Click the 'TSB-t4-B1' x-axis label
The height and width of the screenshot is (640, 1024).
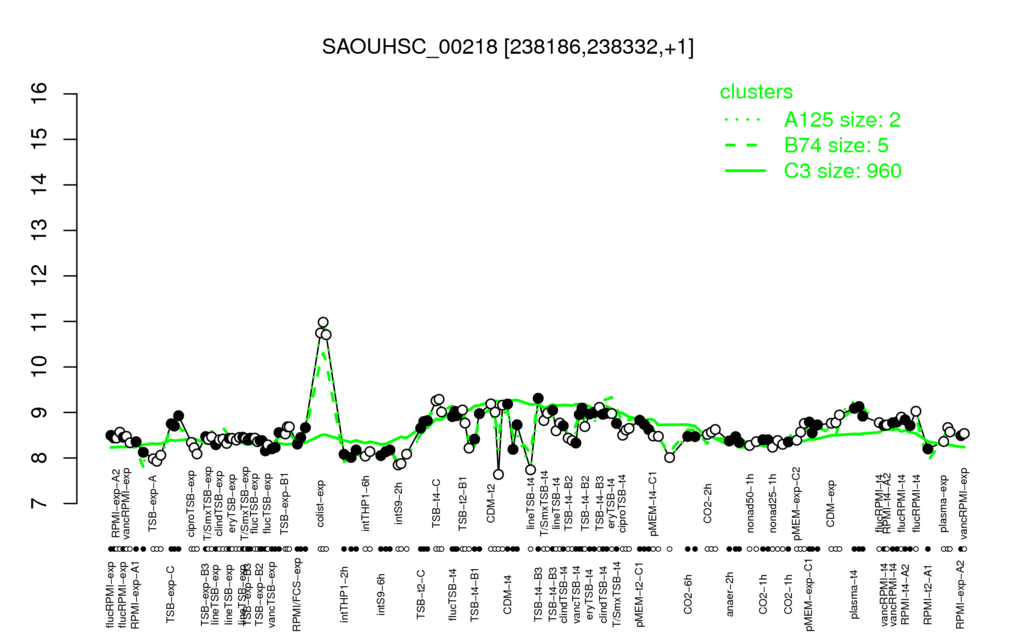pyautogui.click(x=475, y=594)
